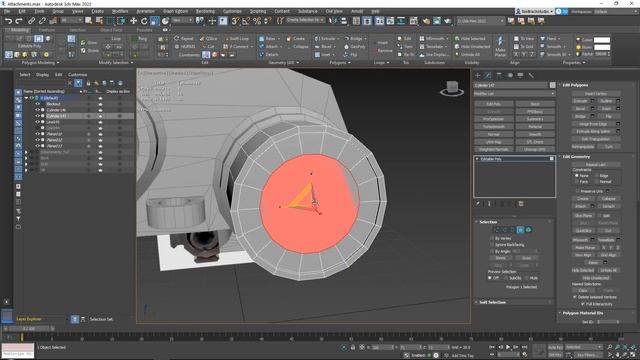
Task: Click the Hide Unselected button in Edit Geometry
Action: pyautogui.click(x=596, y=278)
